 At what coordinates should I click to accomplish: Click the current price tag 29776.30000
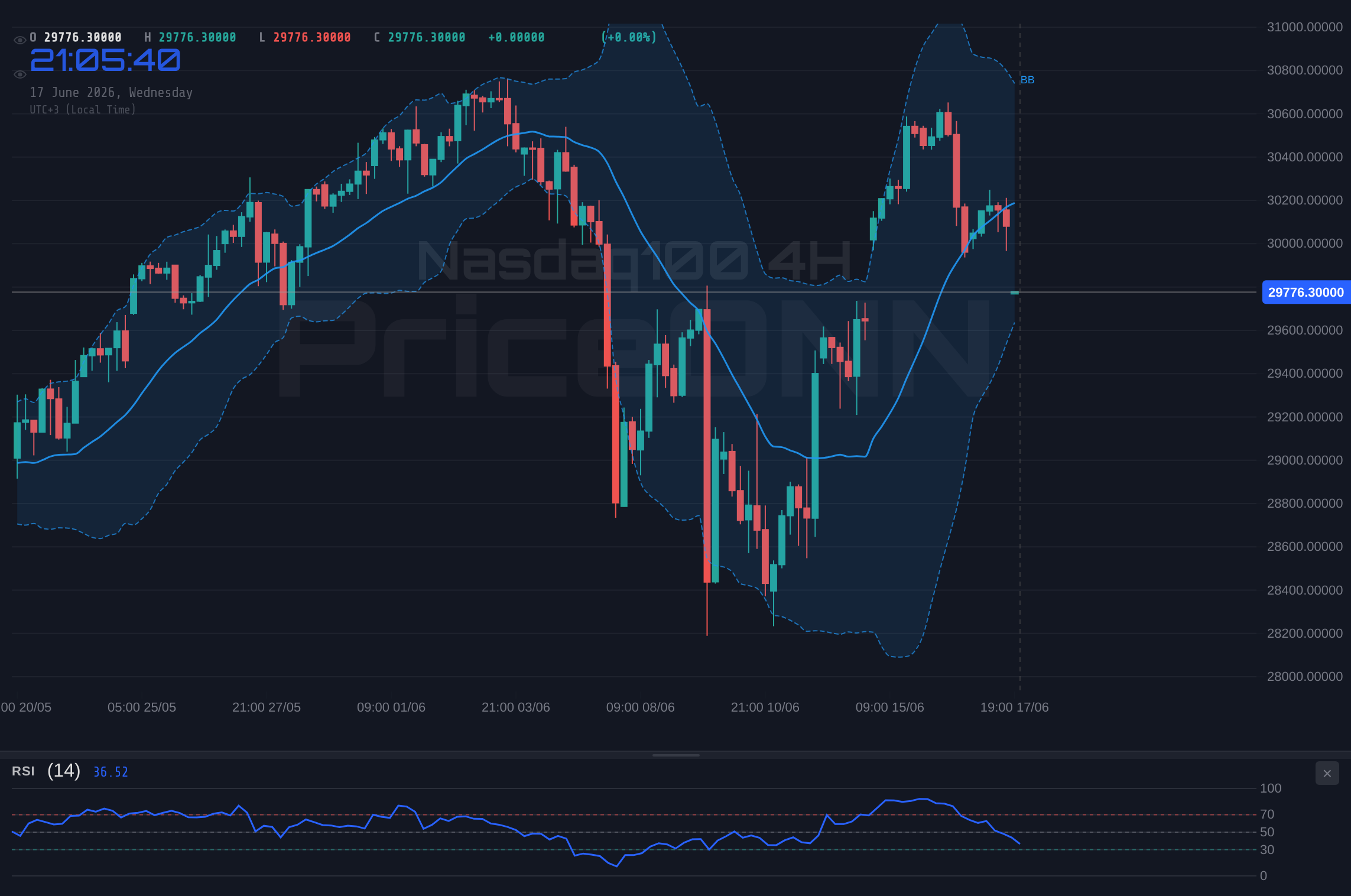1306,292
